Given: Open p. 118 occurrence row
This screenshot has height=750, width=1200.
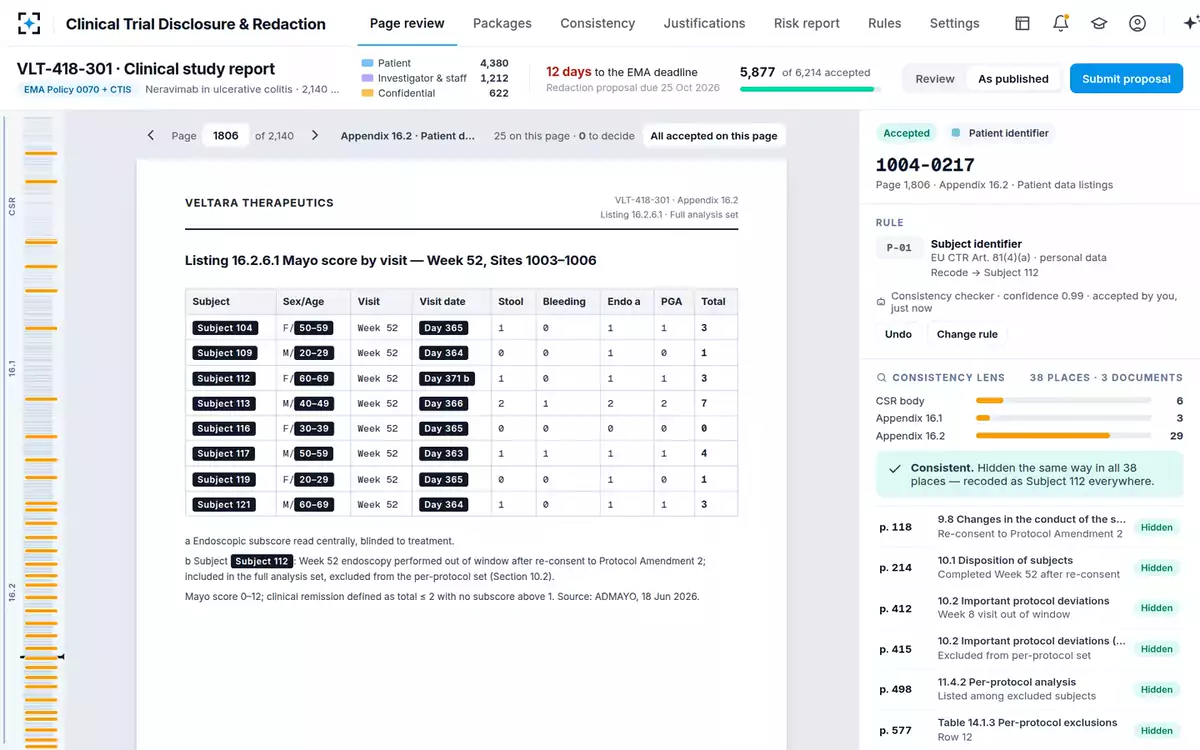Looking at the screenshot, I should [x=1030, y=527].
